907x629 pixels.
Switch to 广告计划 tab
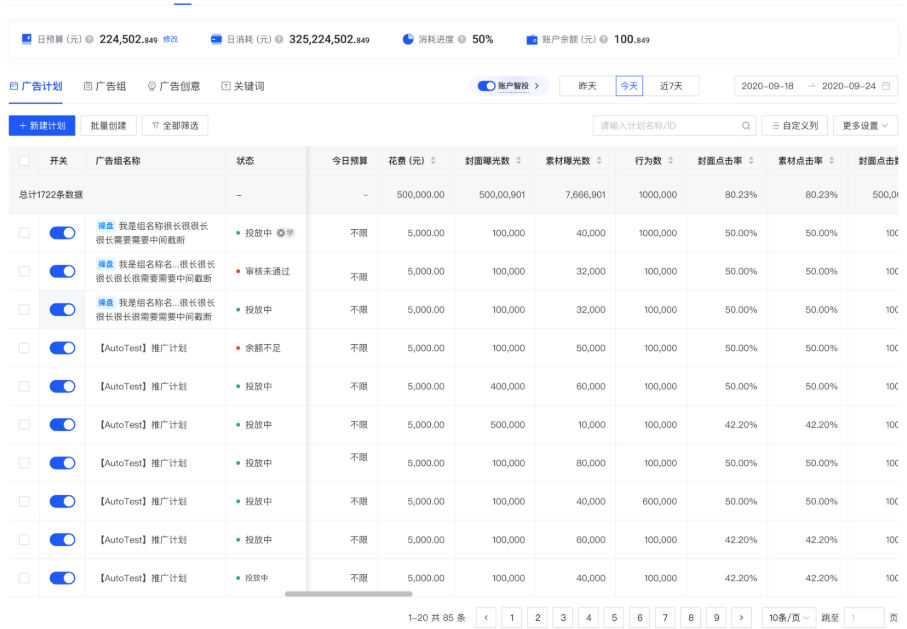(x=36, y=86)
